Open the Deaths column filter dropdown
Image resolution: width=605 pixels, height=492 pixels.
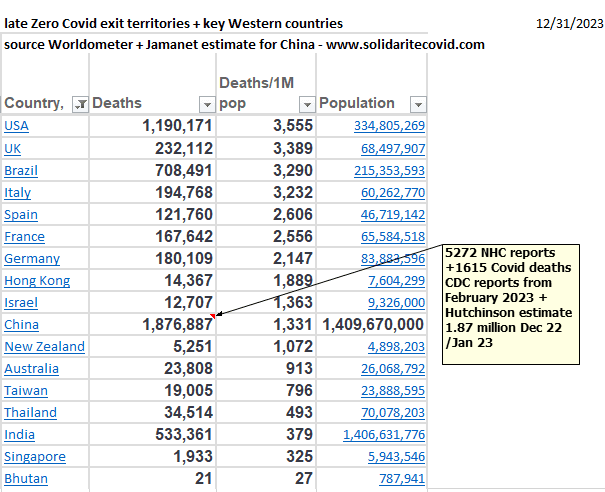(207, 104)
